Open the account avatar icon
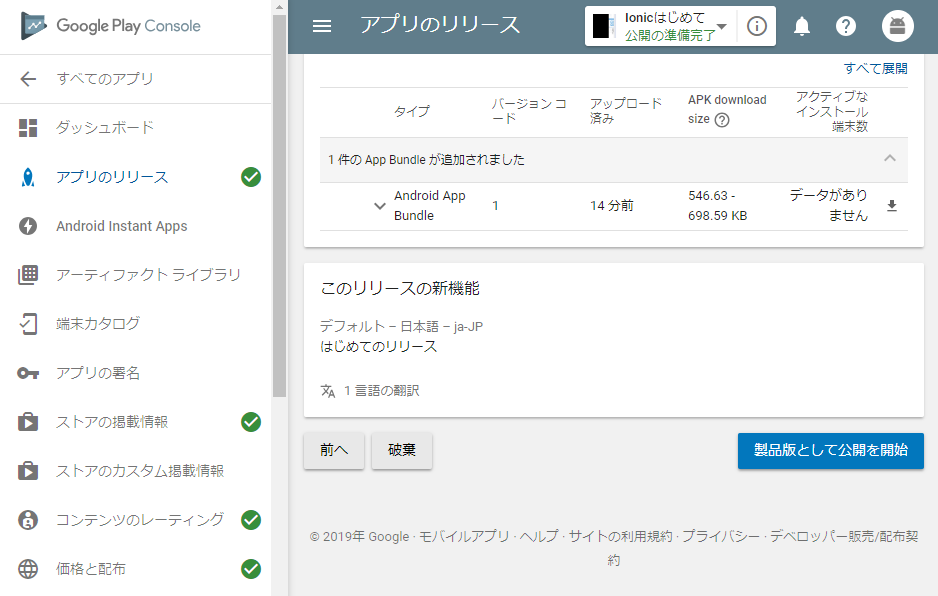This screenshot has height=596, width=938. pyautogui.click(x=897, y=26)
